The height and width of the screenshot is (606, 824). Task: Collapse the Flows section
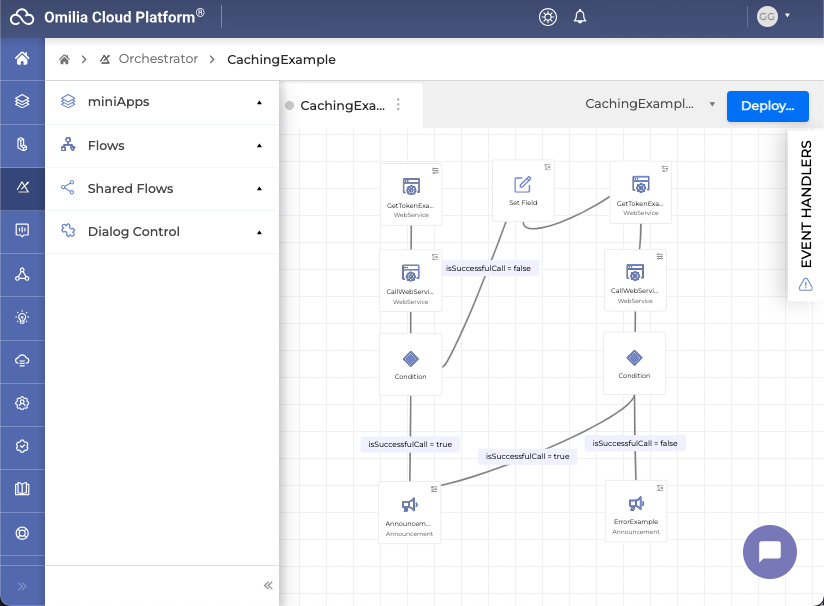point(259,146)
